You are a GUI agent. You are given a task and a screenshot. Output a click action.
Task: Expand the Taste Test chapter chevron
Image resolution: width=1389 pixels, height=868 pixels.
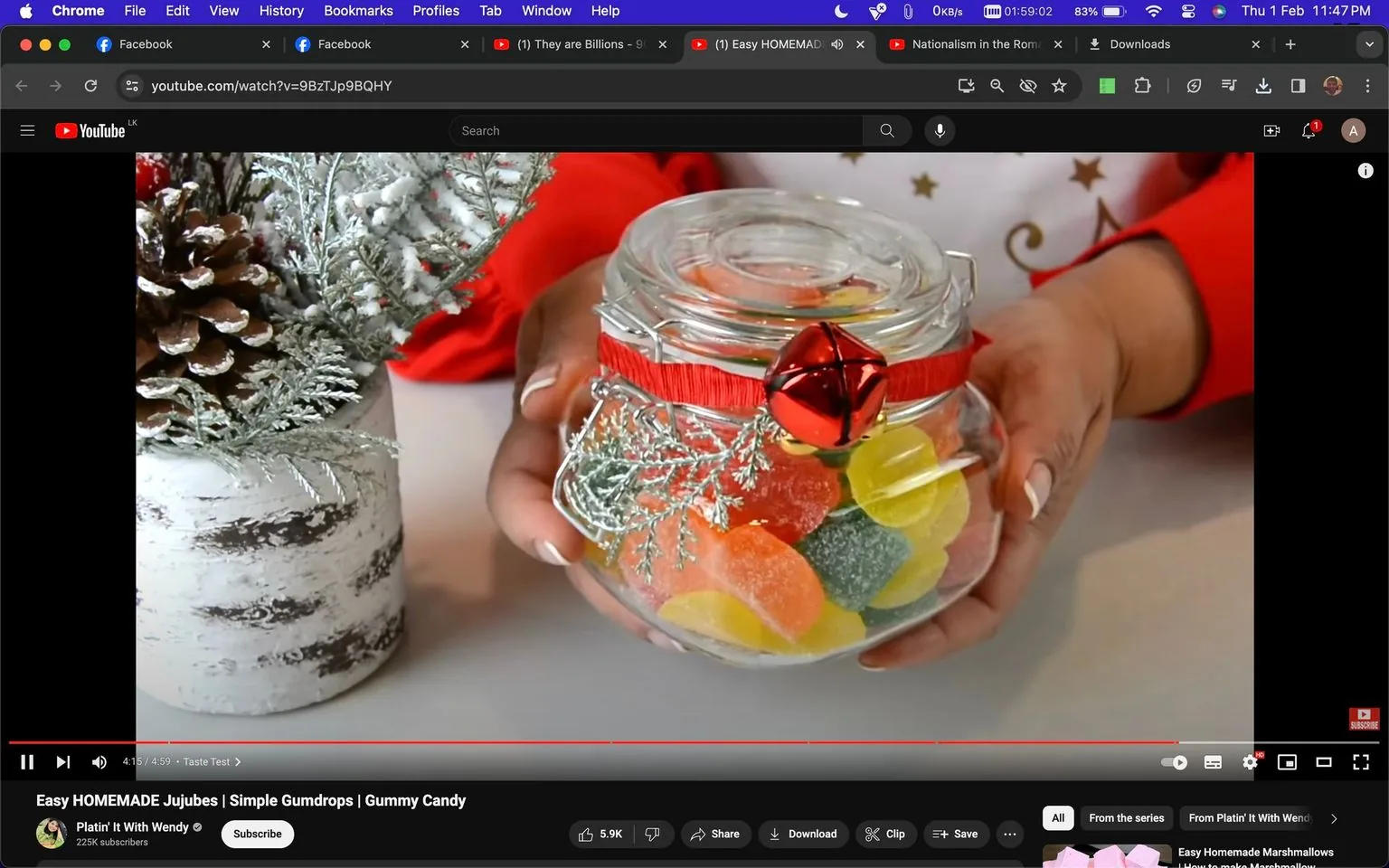pos(238,761)
